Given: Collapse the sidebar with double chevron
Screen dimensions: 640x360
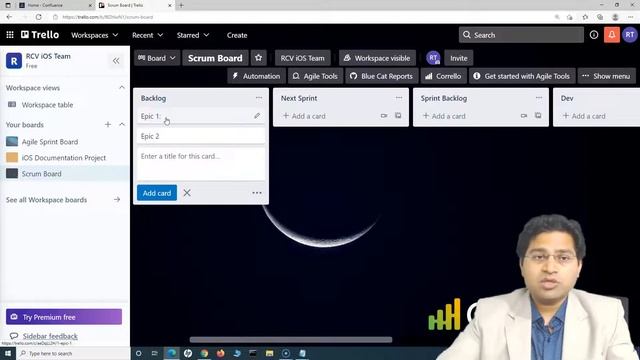Looking at the screenshot, I should coord(116,61).
